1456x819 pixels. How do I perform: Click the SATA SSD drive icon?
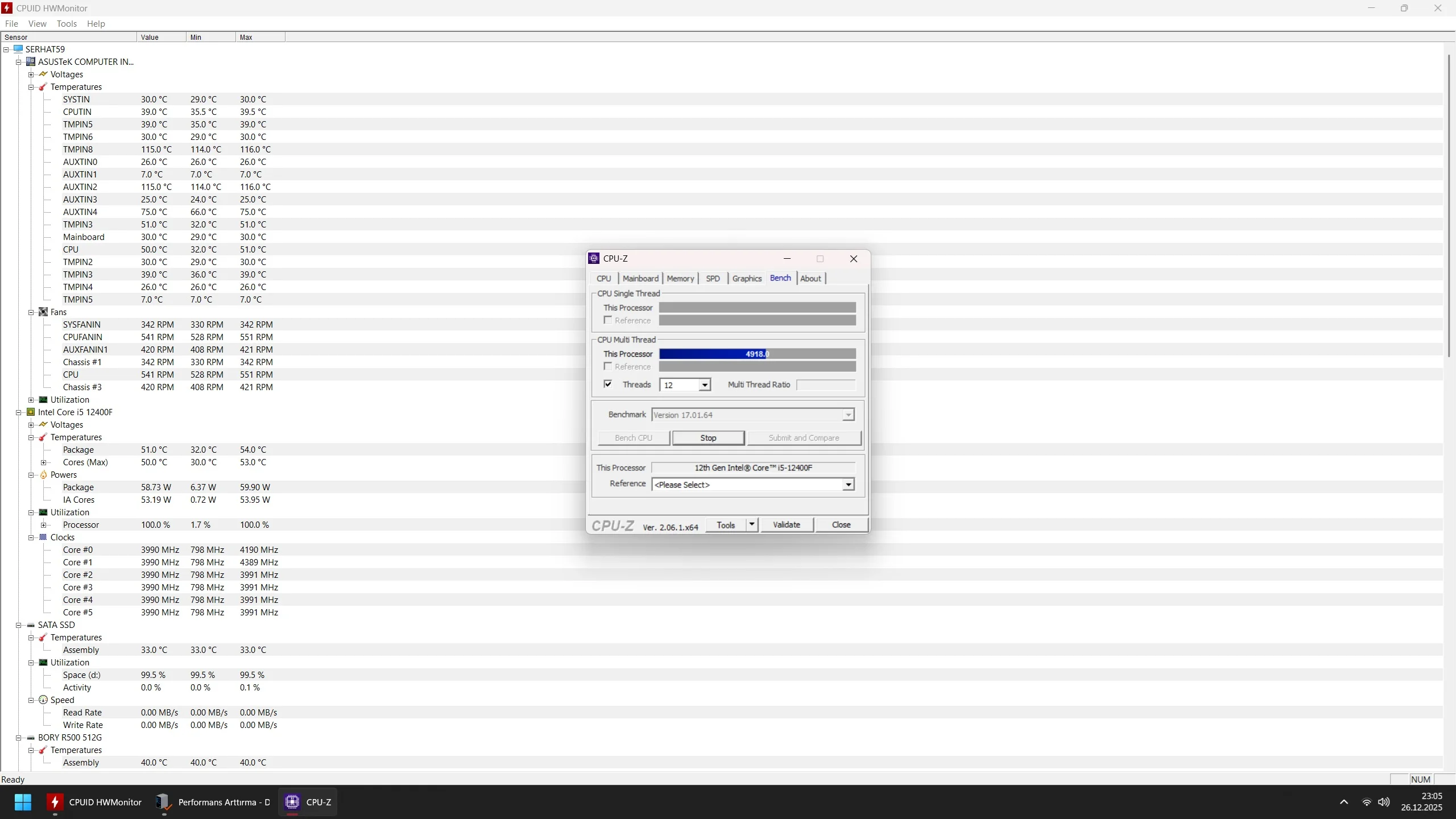click(x=31, y=624)
